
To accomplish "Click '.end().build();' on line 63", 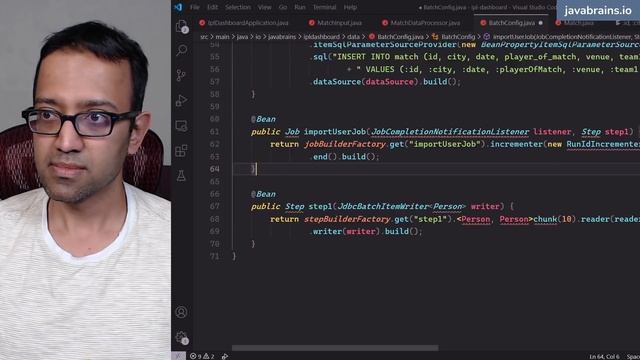I will pos(344,157).
